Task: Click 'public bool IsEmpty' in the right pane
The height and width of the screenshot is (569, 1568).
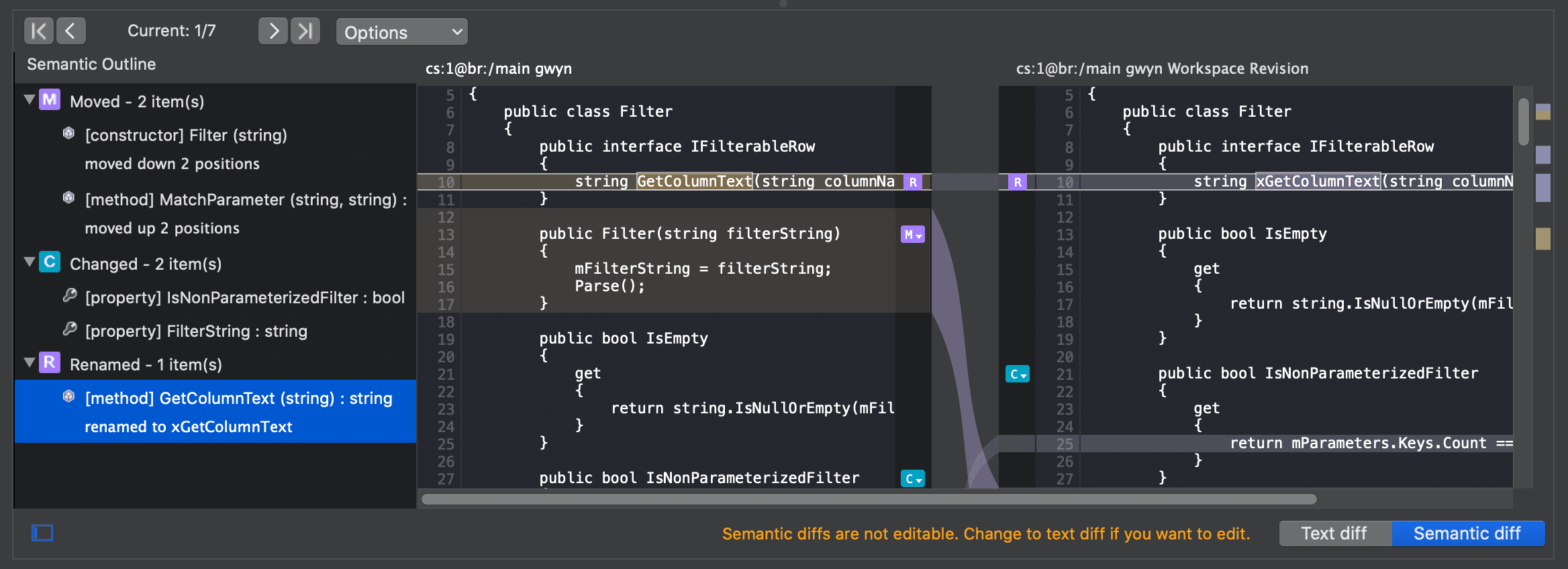Action: click(1242, 234)
